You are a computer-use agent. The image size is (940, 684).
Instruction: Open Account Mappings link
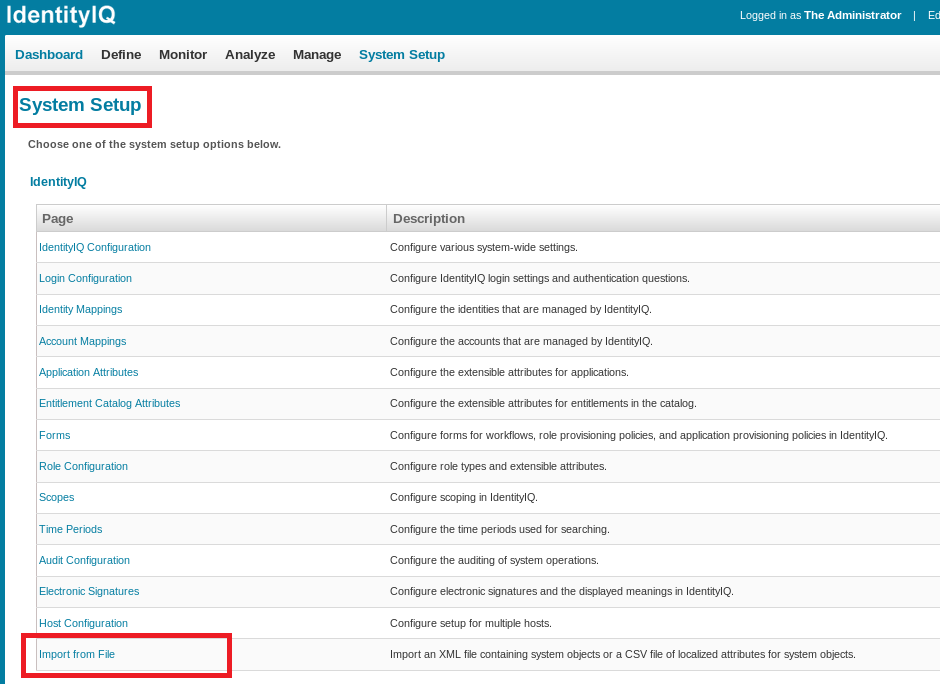pos(82,341)
